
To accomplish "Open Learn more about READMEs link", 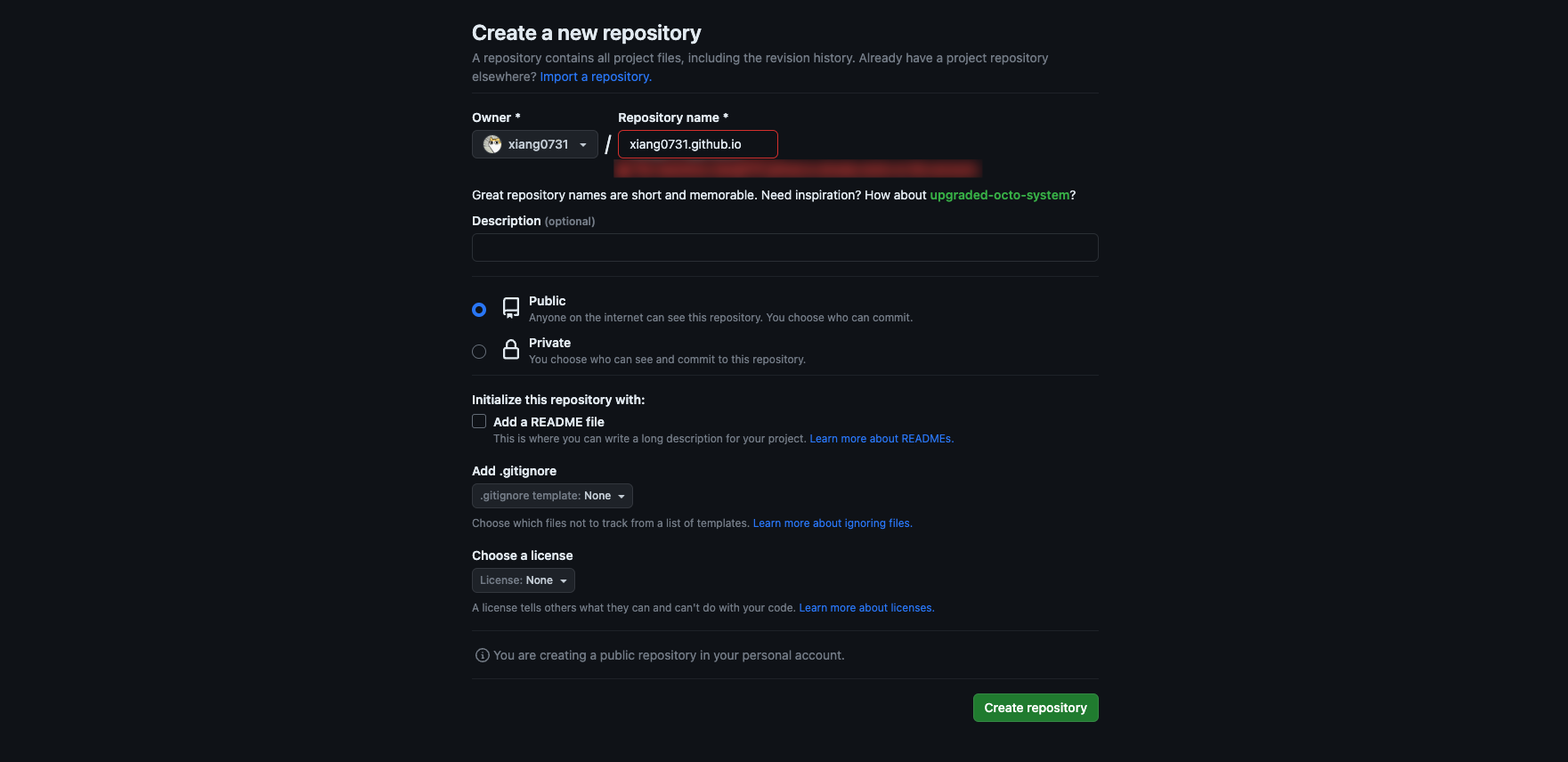I will 881,439.
